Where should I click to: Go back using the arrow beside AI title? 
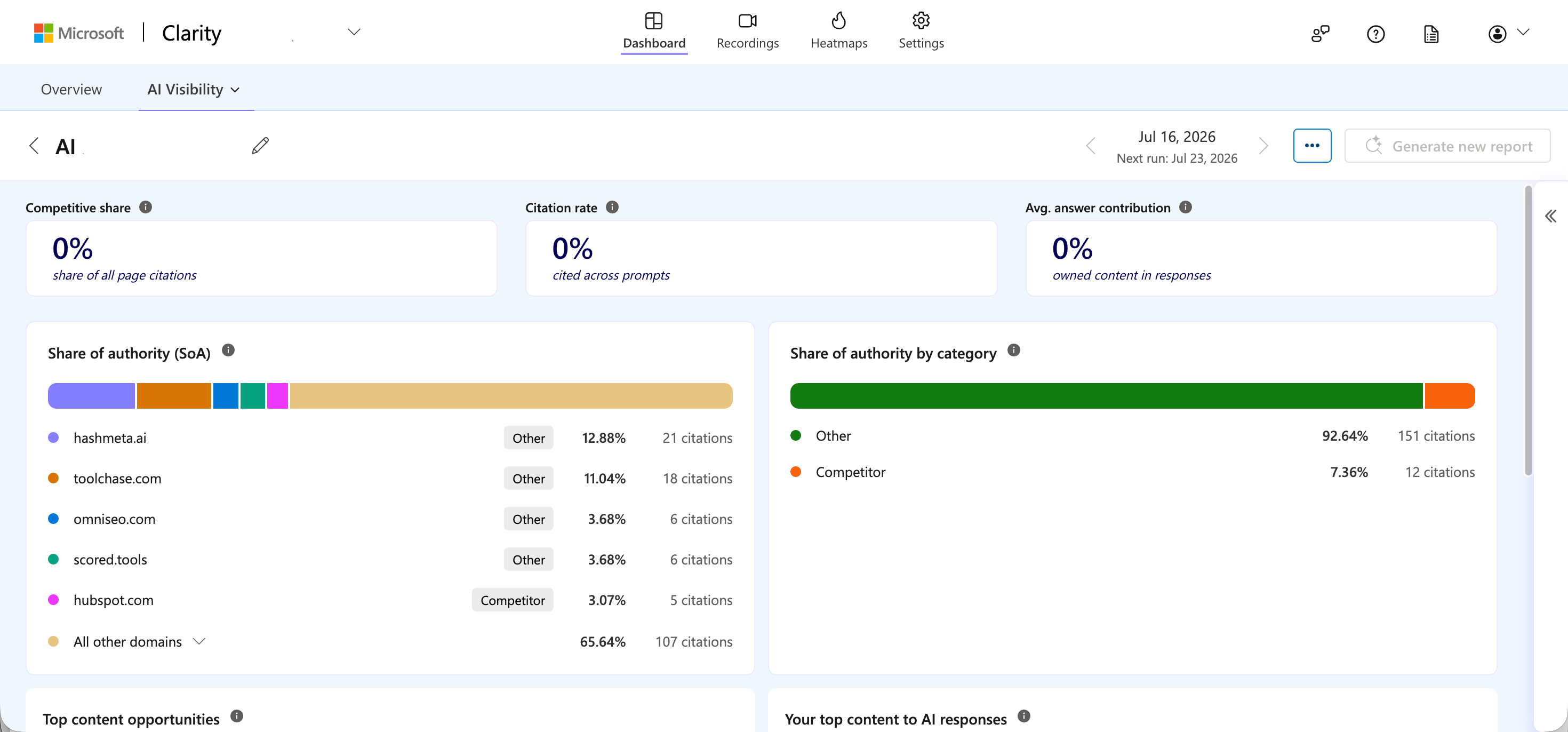click(34, 146)
